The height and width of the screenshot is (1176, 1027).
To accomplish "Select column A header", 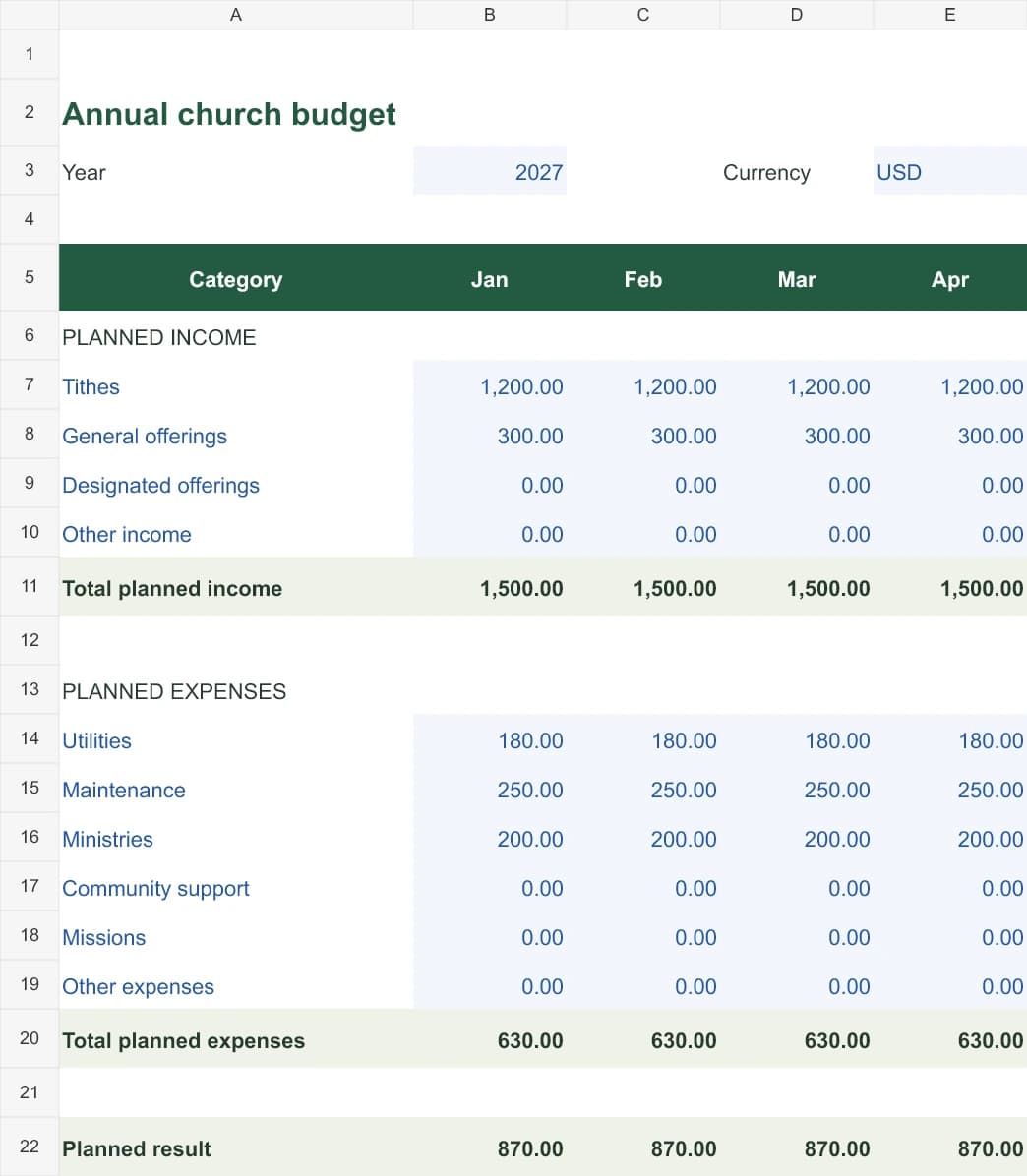I will (235, 15).
